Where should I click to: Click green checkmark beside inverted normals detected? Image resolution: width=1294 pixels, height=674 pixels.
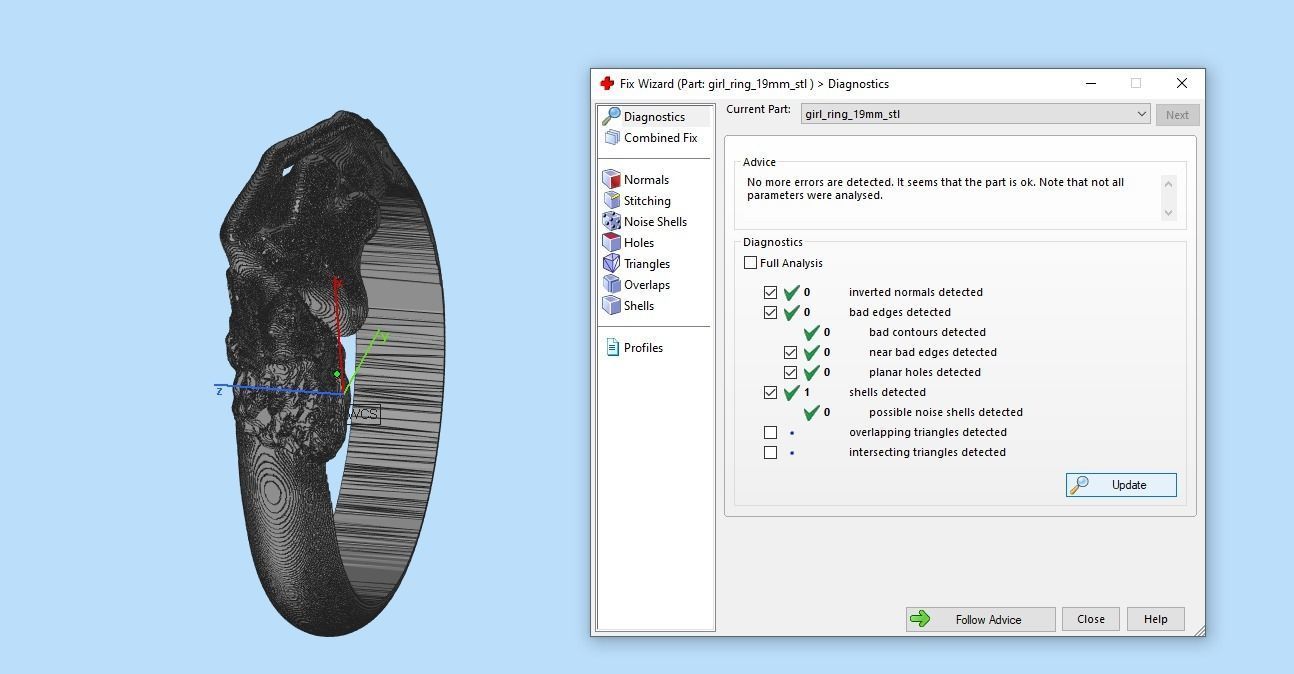[x=792, y=292]
